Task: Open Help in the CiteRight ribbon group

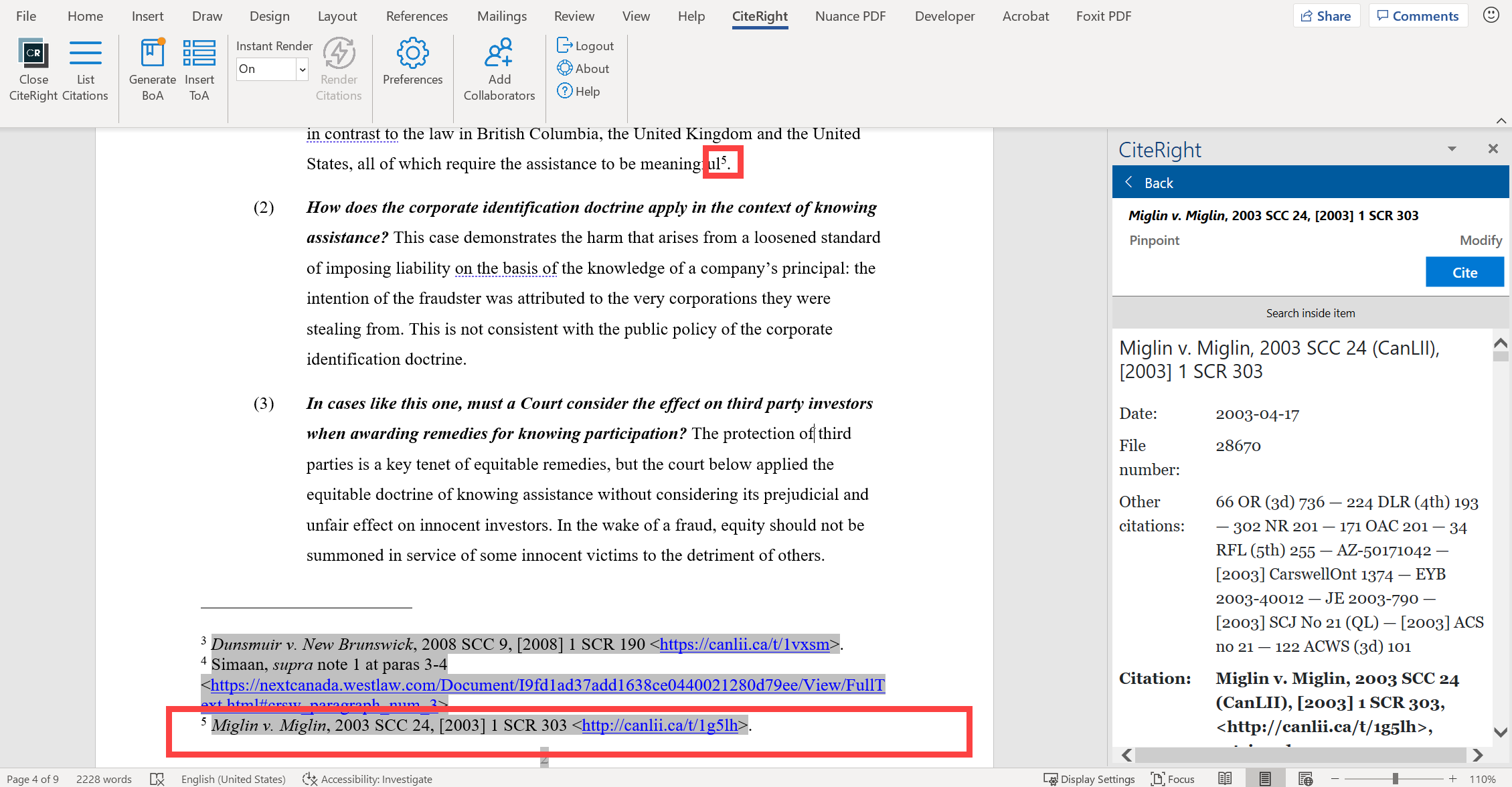Action: 578,91
